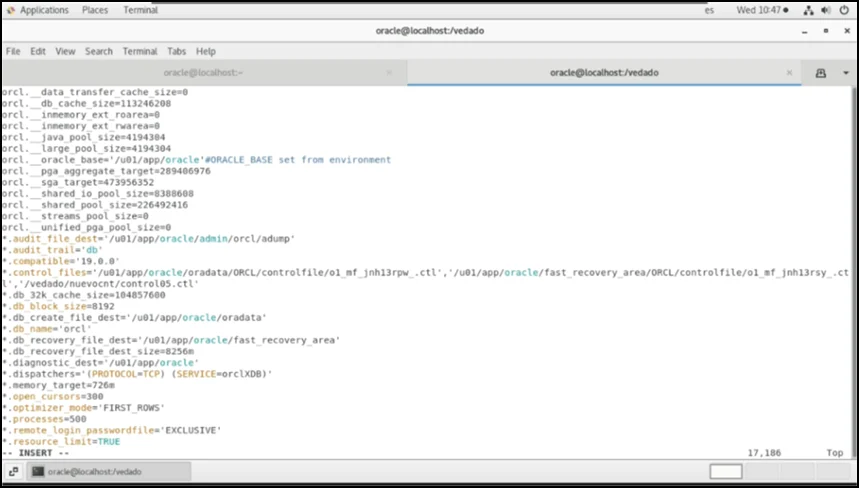This screenshot has height=488, width=859.
Task: Click the orcl.__shared_io_pool_size line
Action: [x=98, y=193]
